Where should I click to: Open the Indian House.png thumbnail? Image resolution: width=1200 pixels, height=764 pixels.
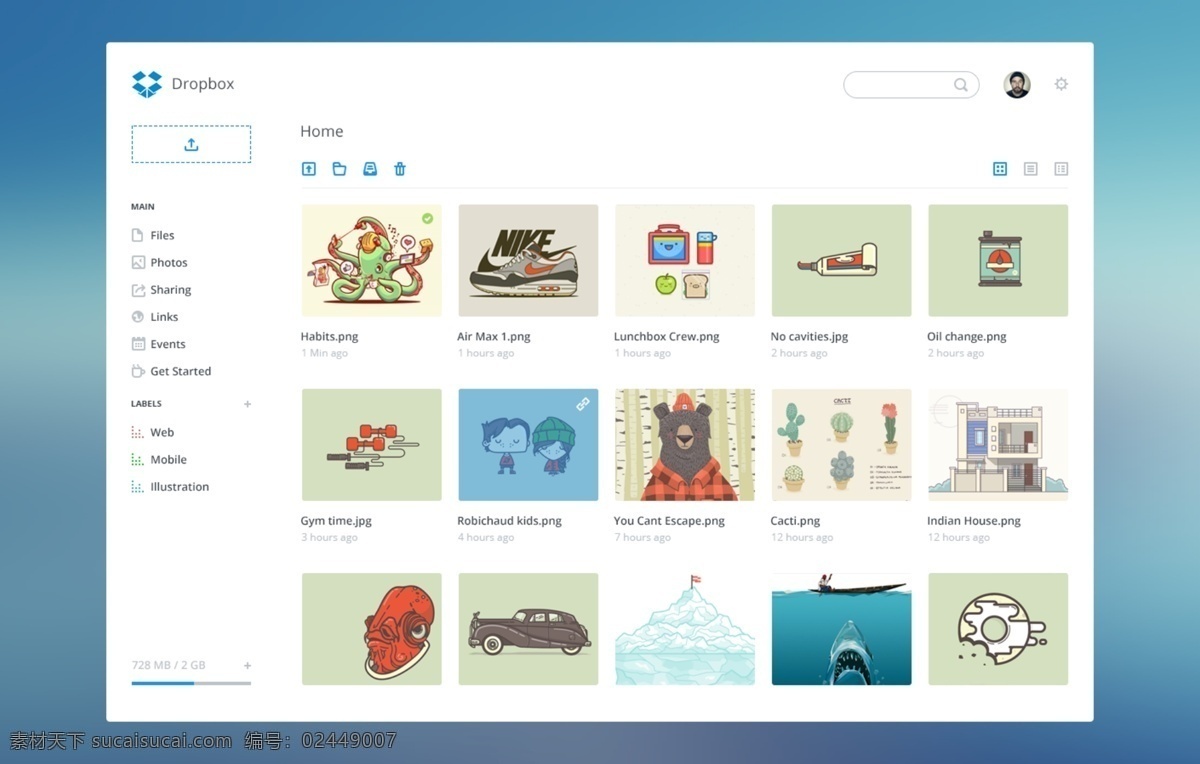[x=998, y=445]
